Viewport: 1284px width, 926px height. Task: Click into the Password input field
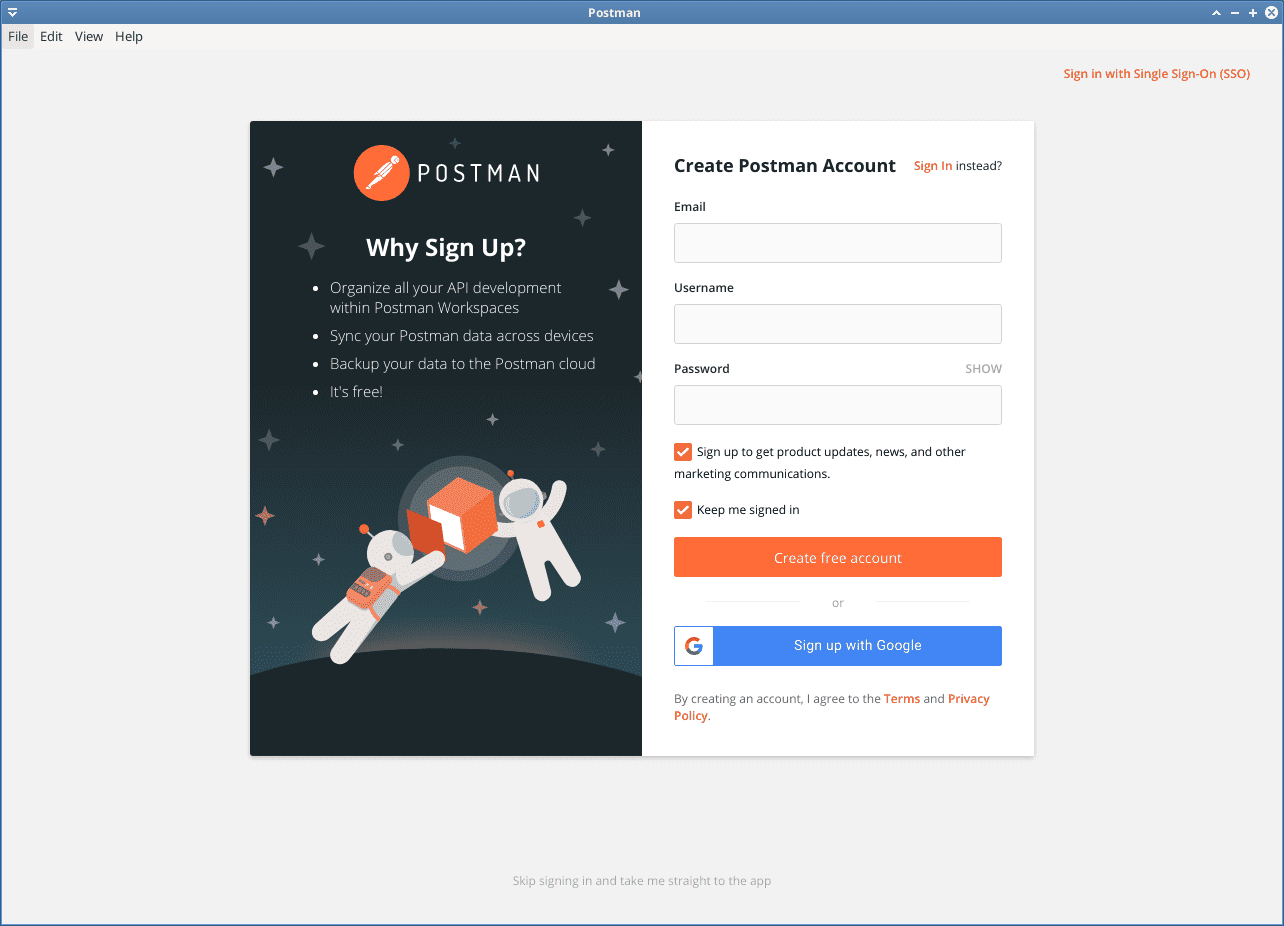coord(837,405)
